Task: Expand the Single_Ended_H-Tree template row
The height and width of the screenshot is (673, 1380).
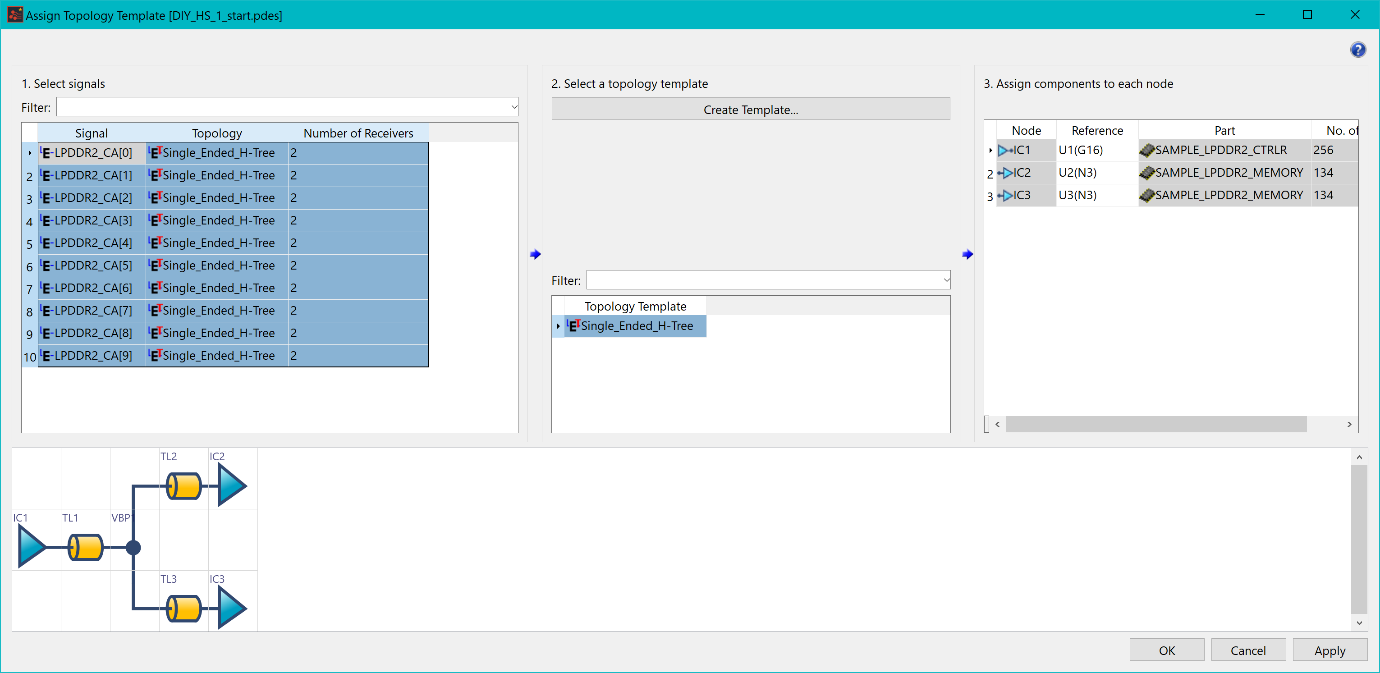Action: pos(558,327)
